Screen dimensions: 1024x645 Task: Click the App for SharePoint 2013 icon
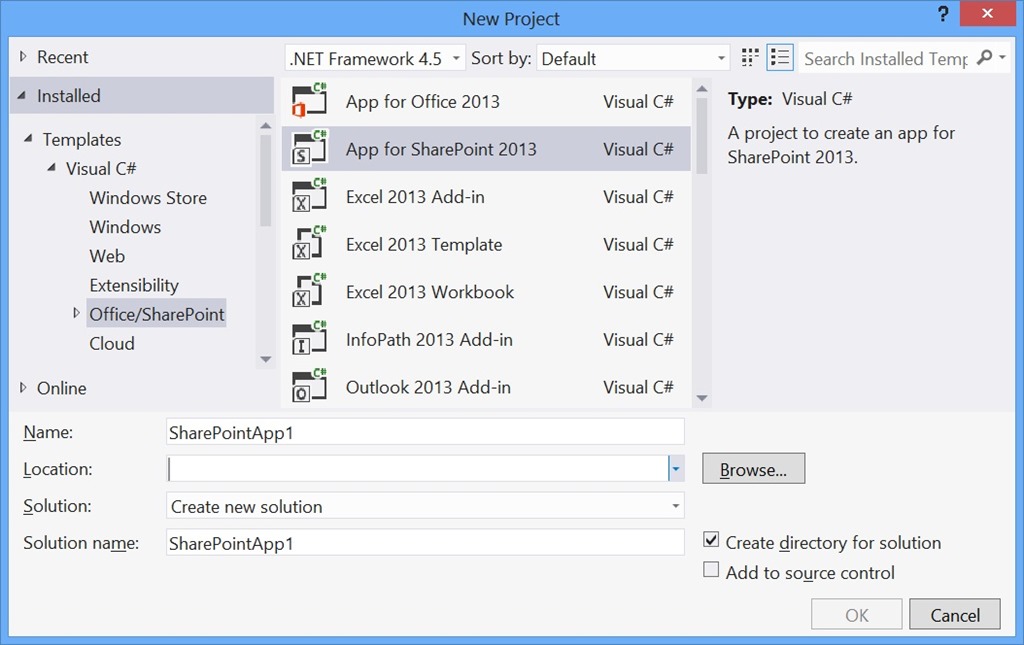point(307,148)
